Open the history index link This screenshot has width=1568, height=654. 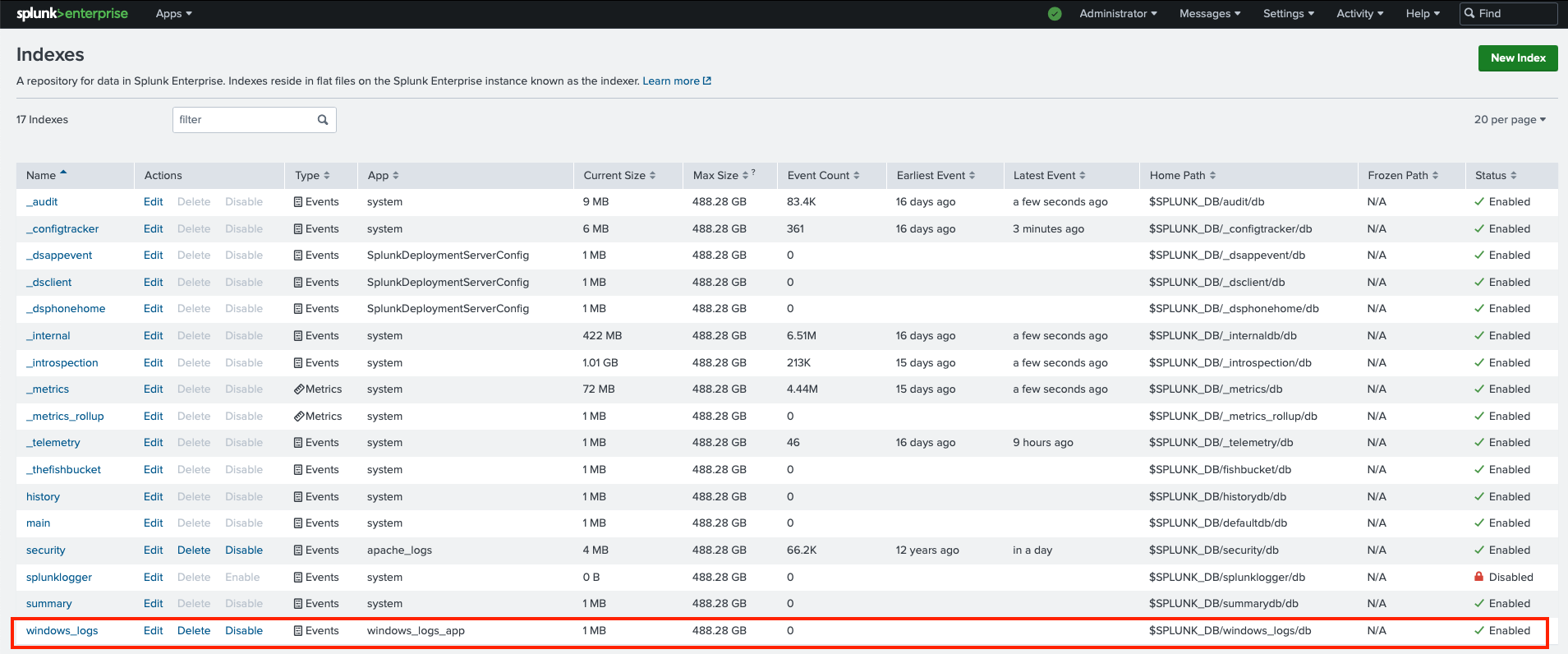tap(43, 497)
